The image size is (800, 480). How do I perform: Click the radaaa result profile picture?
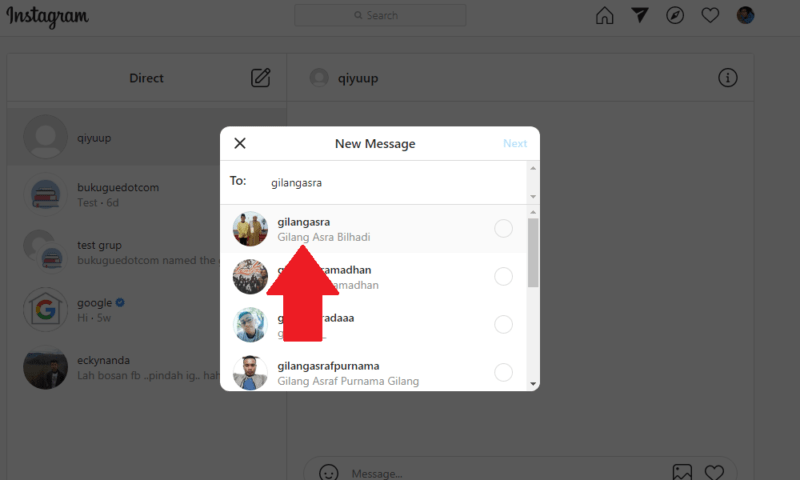[x=250, y=325]
